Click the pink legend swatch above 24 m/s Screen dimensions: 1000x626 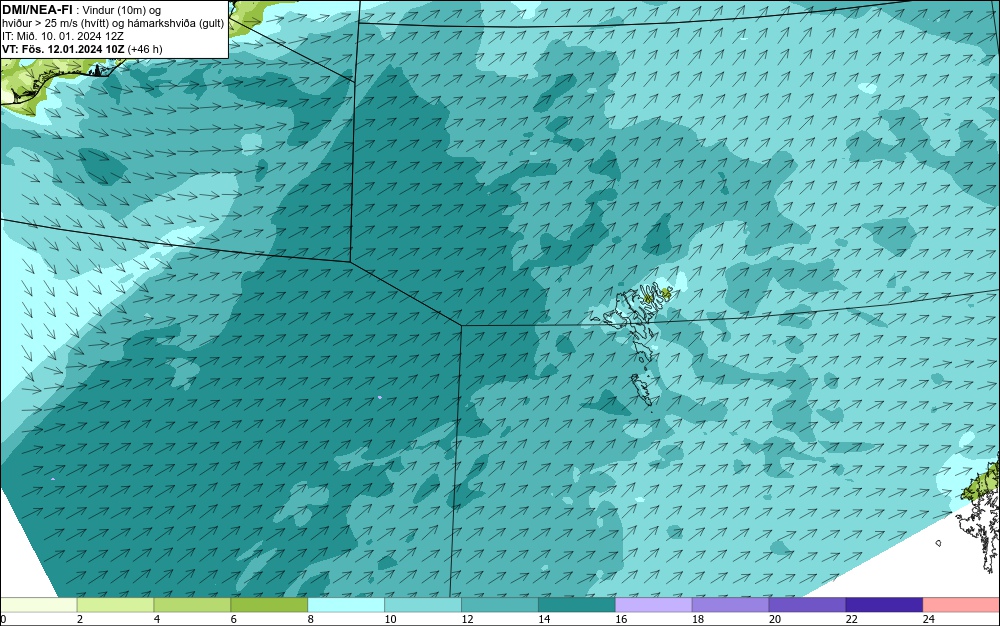tap(961, 605)
